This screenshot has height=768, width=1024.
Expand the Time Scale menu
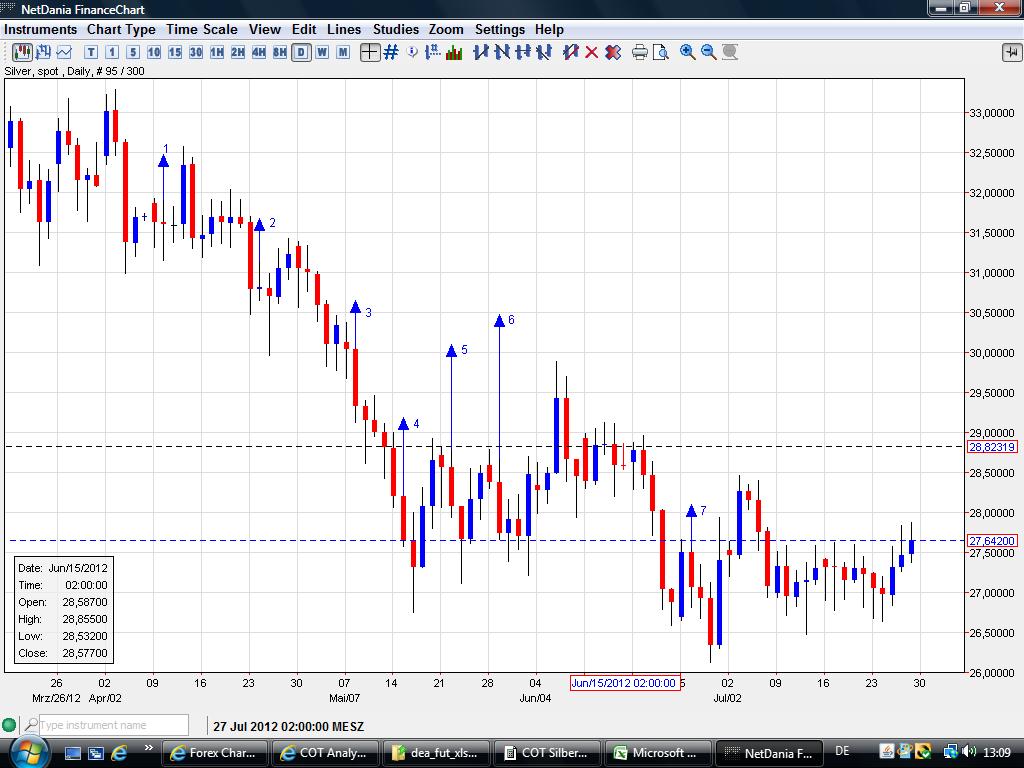point(202,29)
